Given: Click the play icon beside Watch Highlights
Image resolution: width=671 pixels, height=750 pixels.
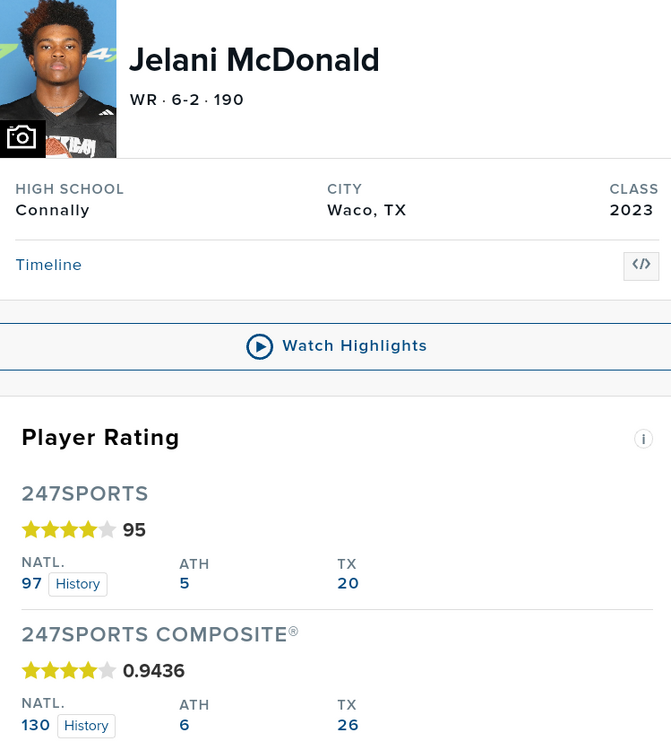Looking at the screenshot, I should (x=259, y=346).
